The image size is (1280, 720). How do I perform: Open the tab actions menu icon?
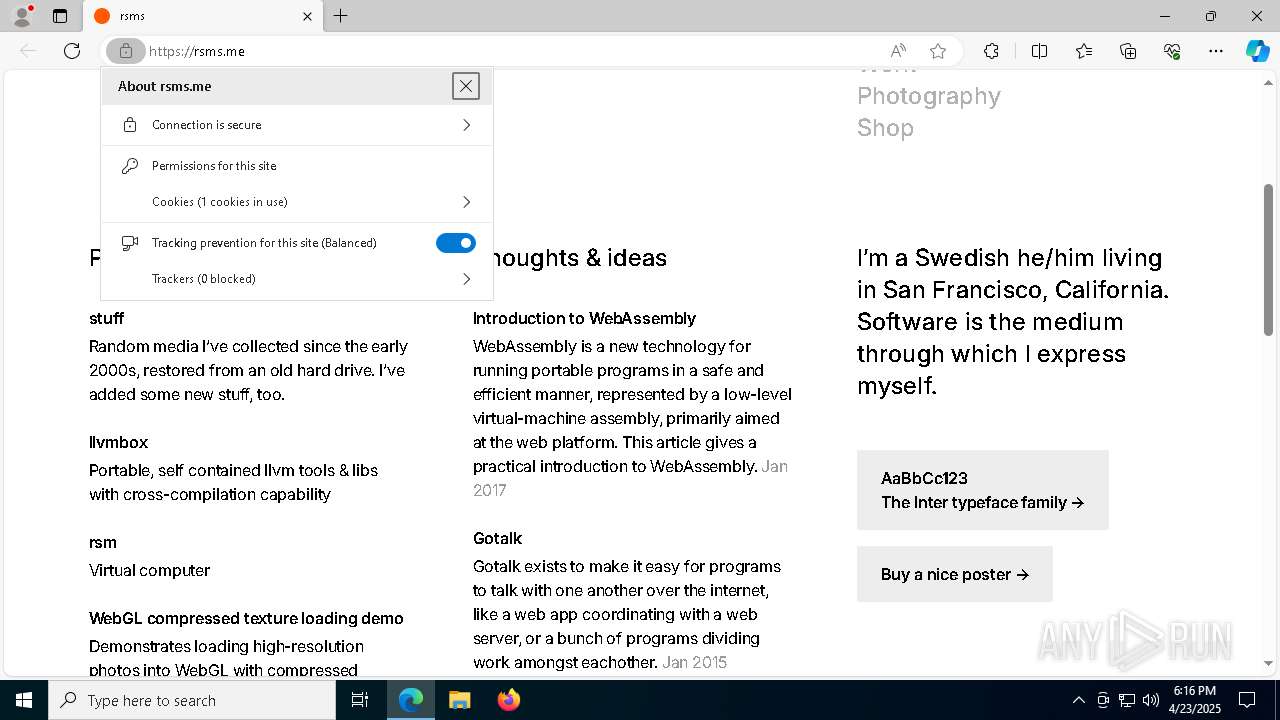coord(60,16)
